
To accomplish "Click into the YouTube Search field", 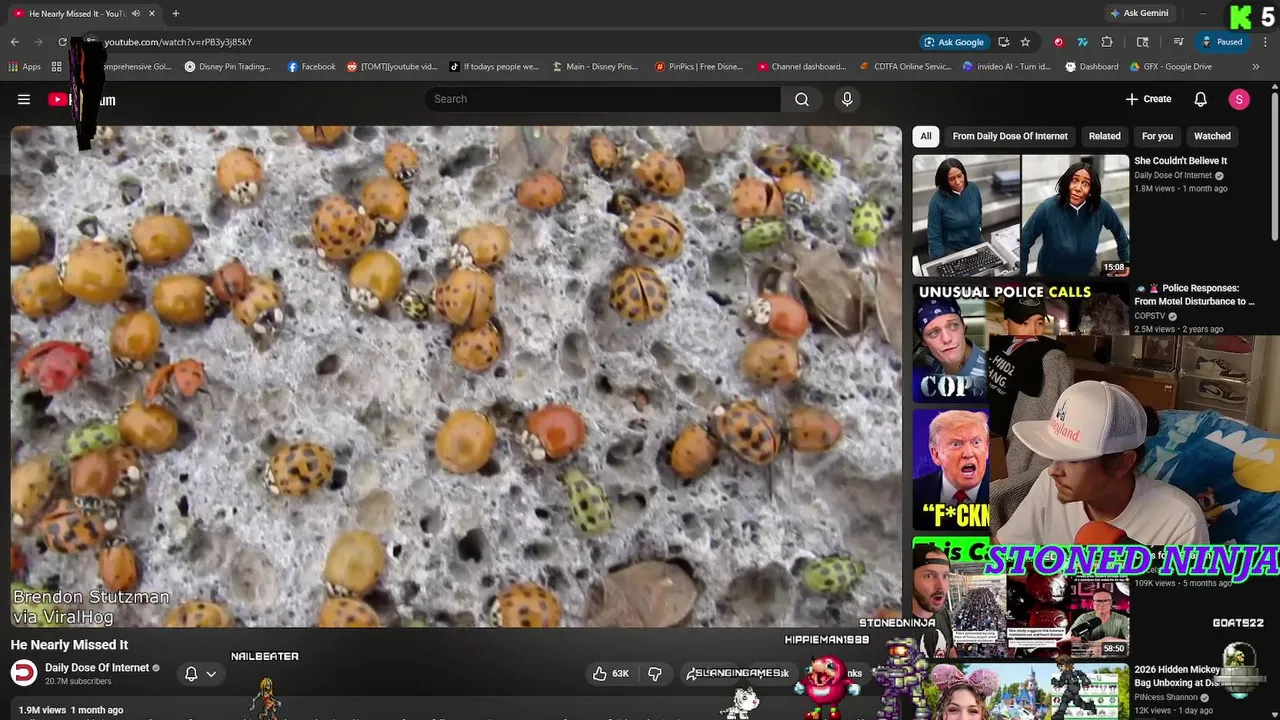I will coord(603,99).
